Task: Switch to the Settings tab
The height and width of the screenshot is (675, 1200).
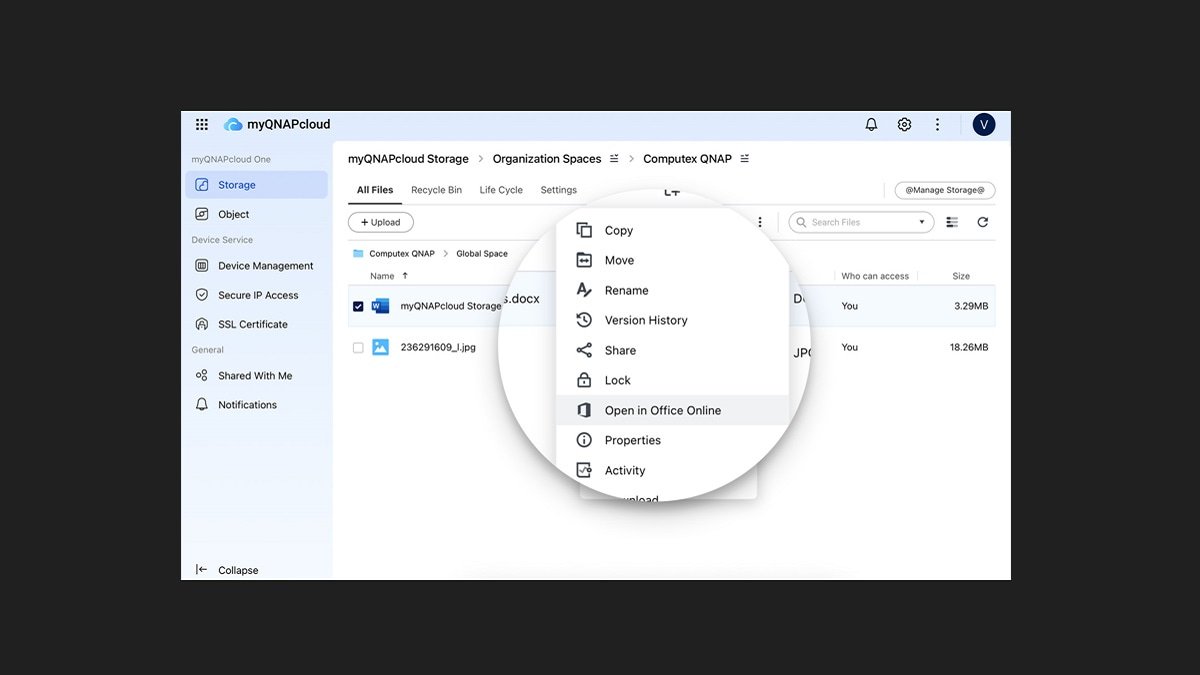Action: point(558,190)
